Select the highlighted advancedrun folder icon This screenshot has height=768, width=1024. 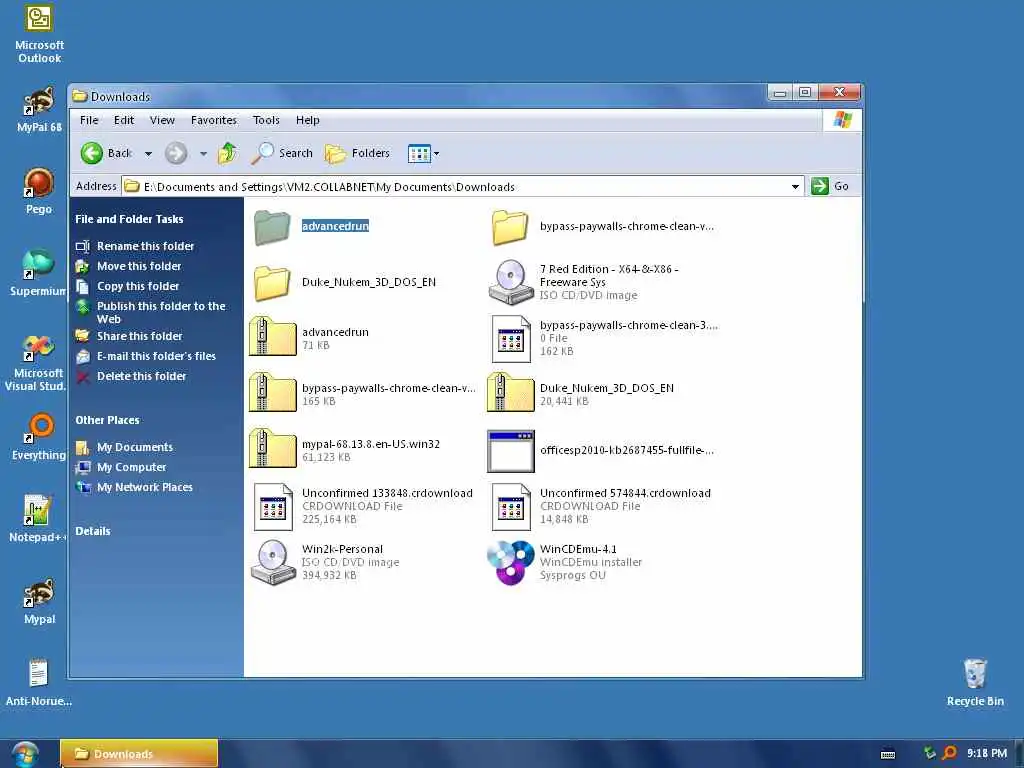(x=272, y=227)
